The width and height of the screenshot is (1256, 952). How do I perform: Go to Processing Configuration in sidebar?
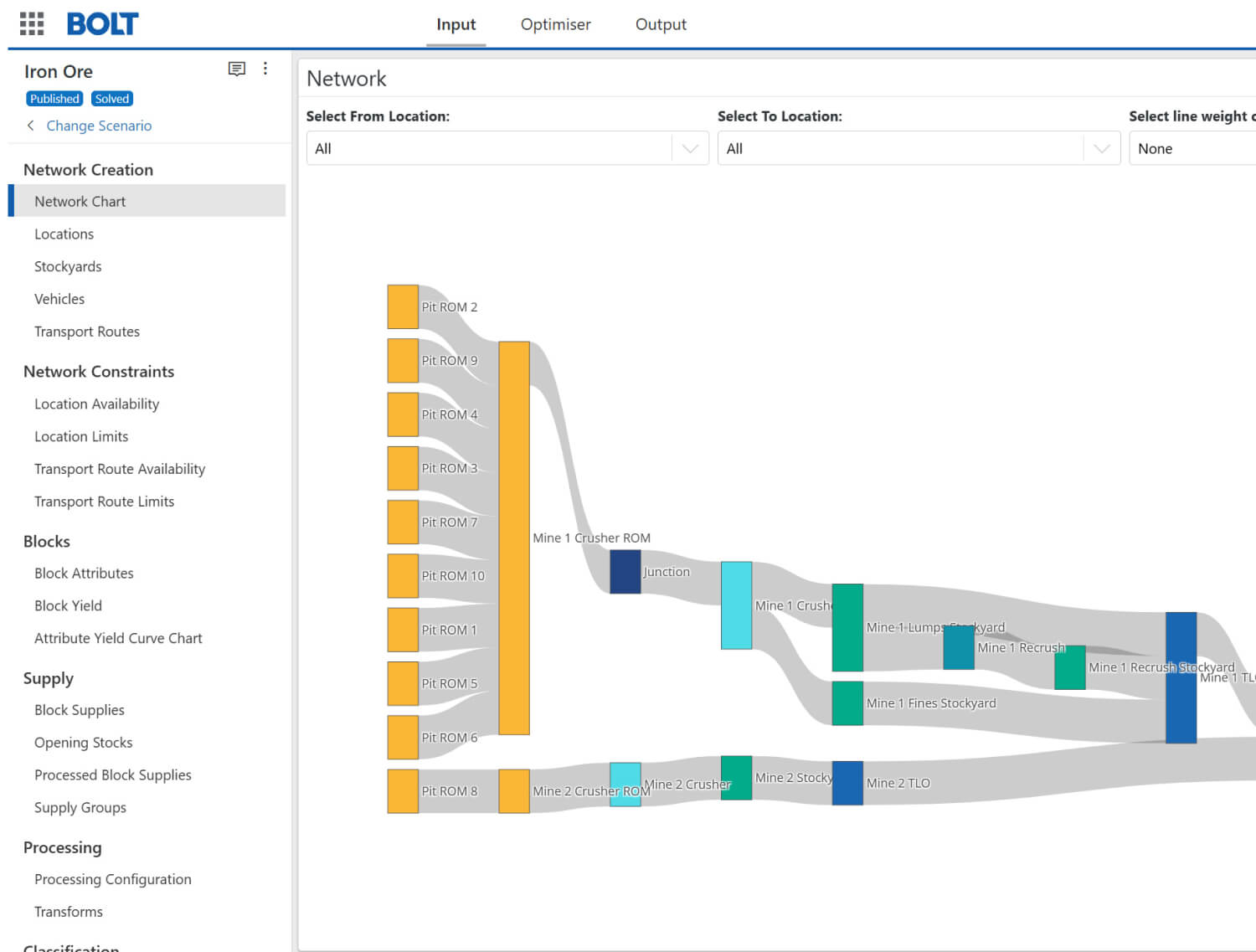click(113, 879)
